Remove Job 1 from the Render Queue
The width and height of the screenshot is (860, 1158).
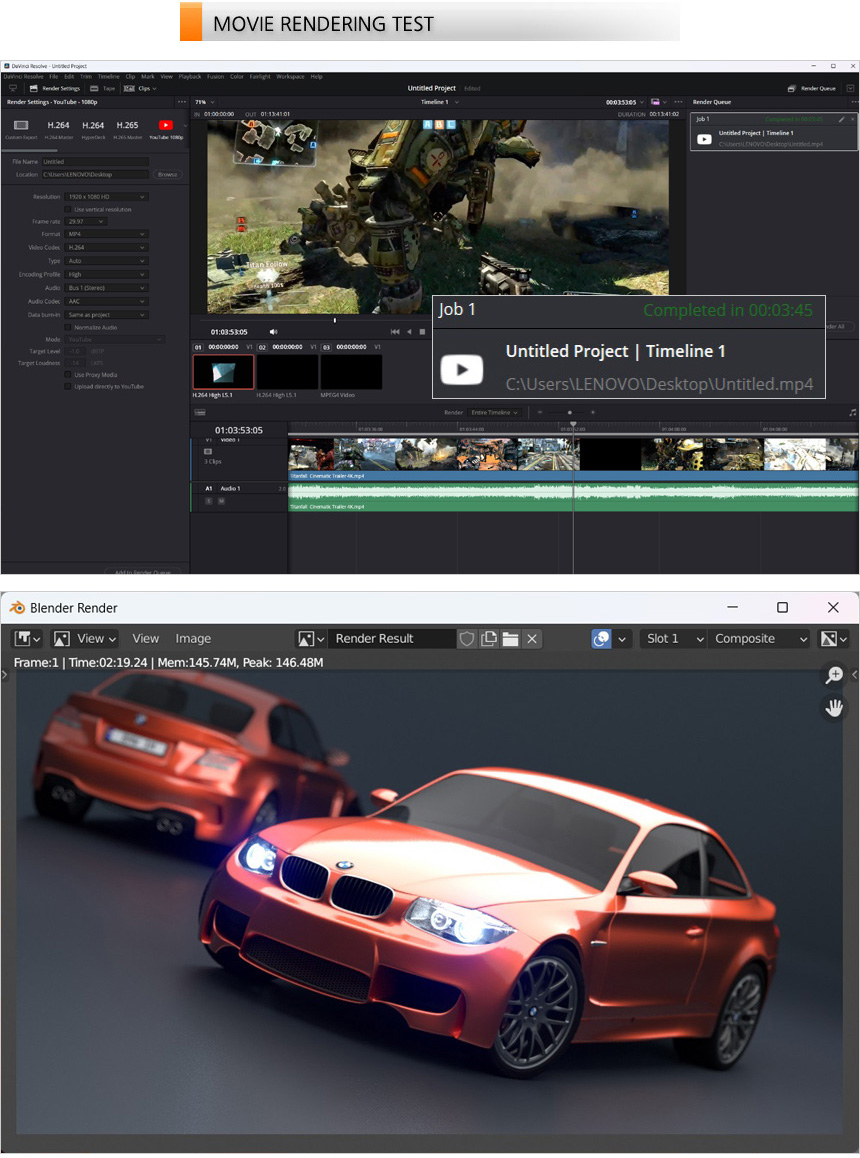click(x=852, y=119)
